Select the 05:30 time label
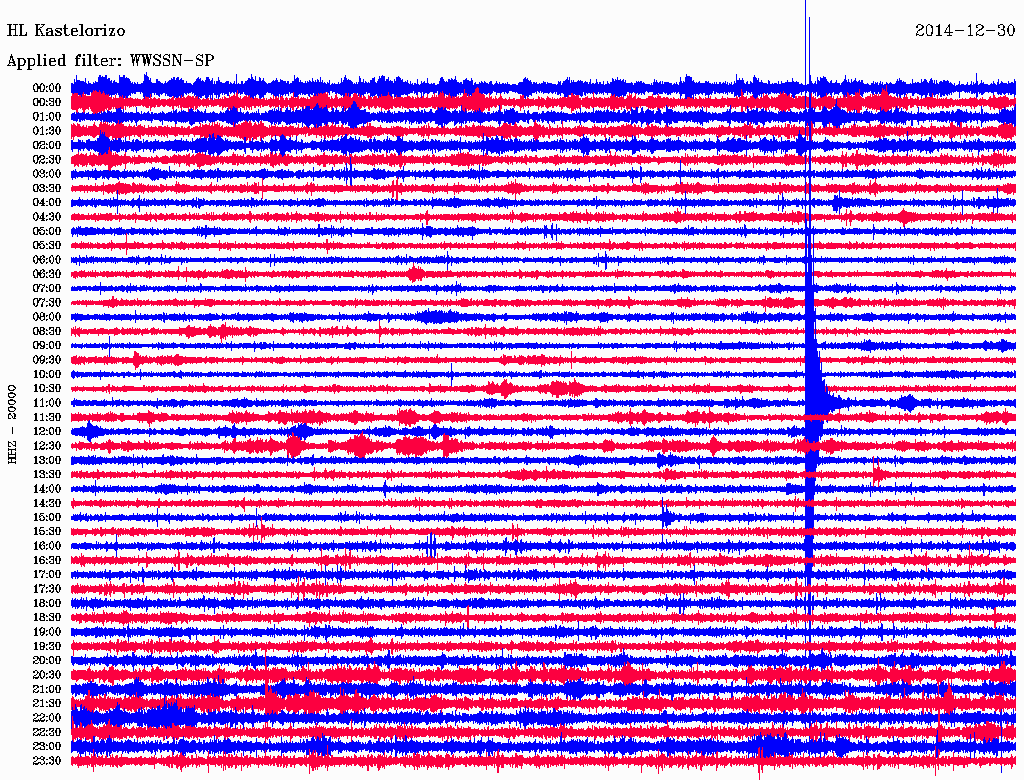 [x=47, y=246]
